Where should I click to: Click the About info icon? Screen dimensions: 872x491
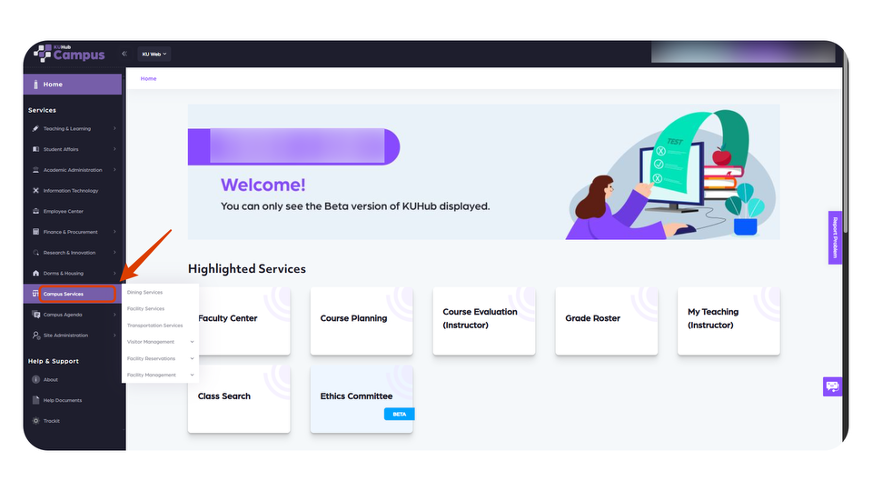click(x=36, y=379)
